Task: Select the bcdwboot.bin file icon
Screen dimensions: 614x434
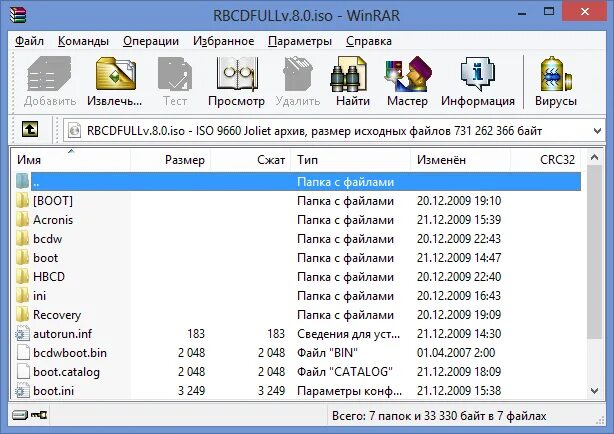Action: 23,353
